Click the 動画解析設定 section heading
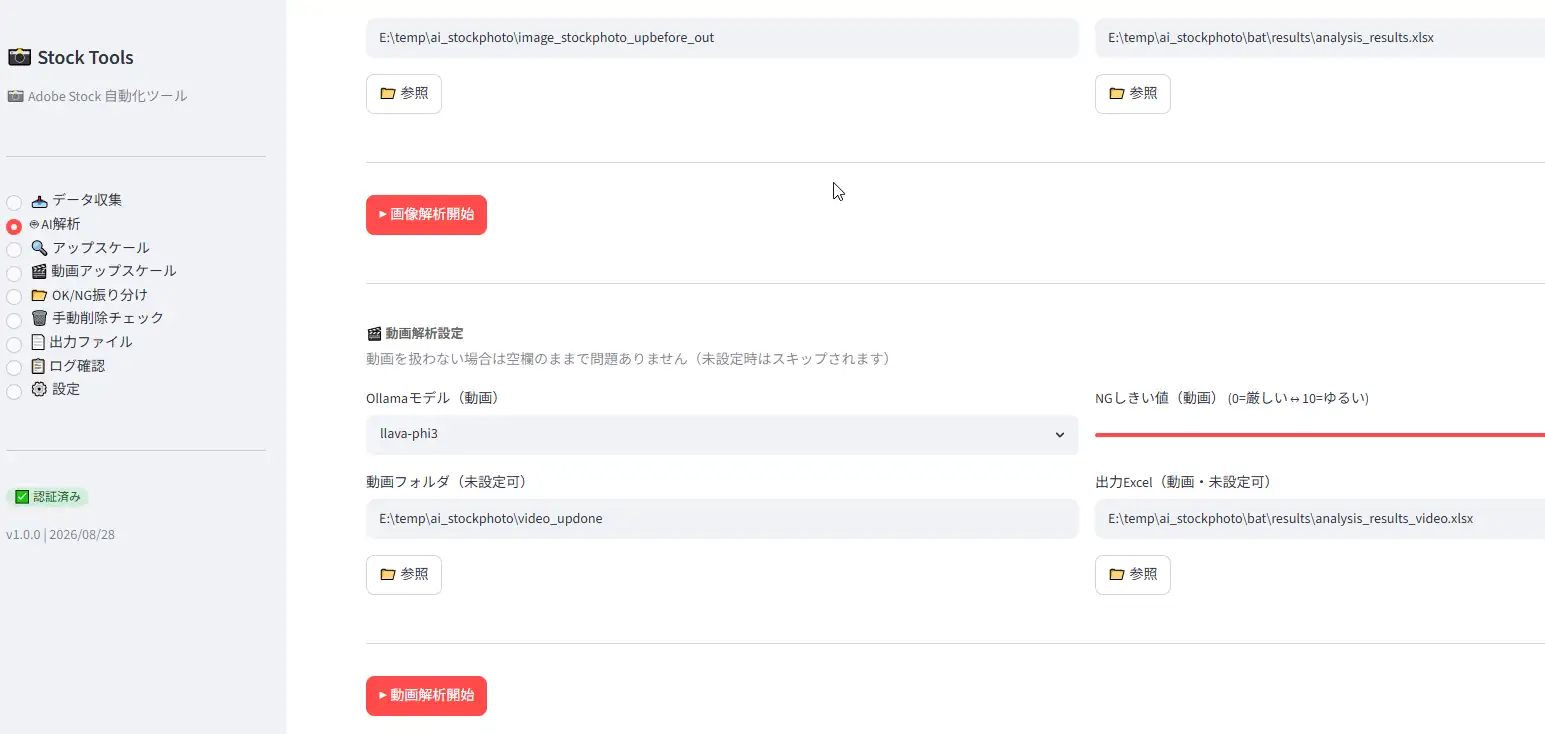The image size is (1545, 734). (x=415, y=333)
